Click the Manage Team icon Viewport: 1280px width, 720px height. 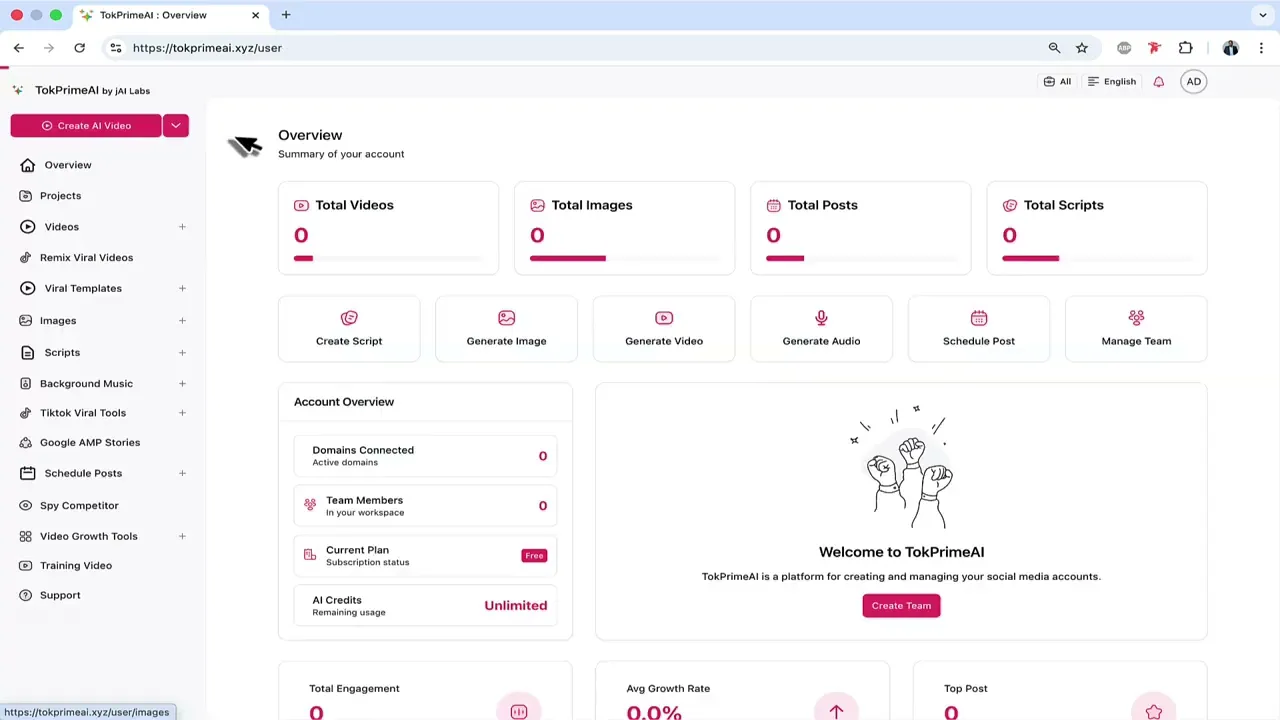point(1136,318)
